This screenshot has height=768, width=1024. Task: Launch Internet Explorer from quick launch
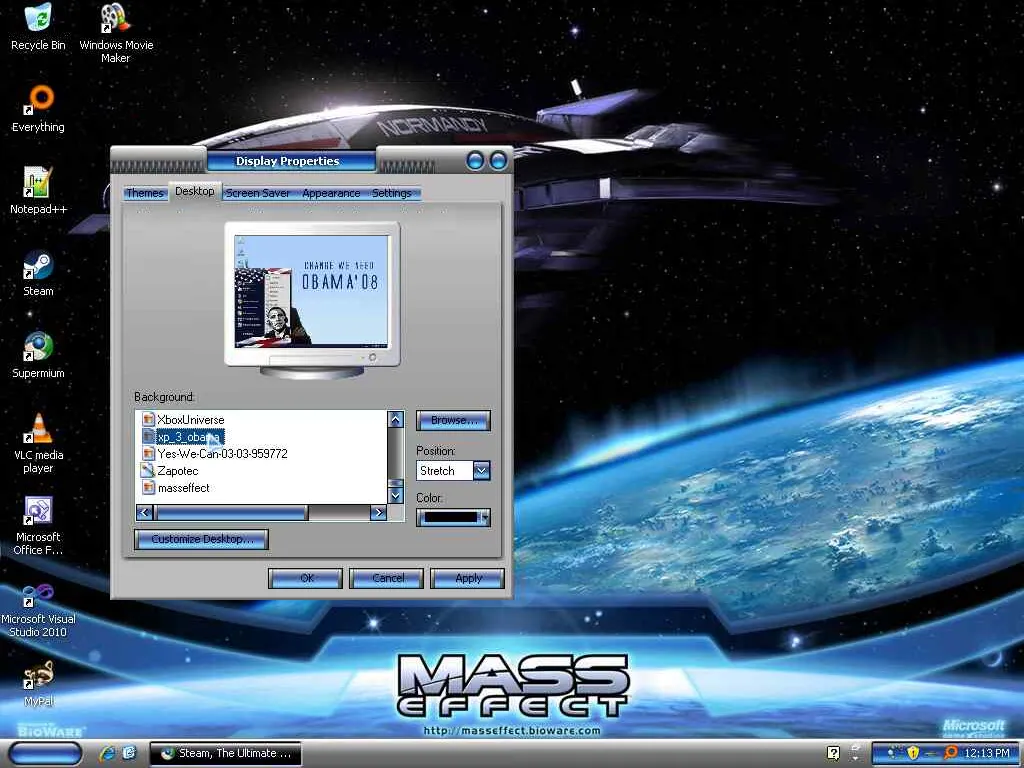[x=107, y=753]
